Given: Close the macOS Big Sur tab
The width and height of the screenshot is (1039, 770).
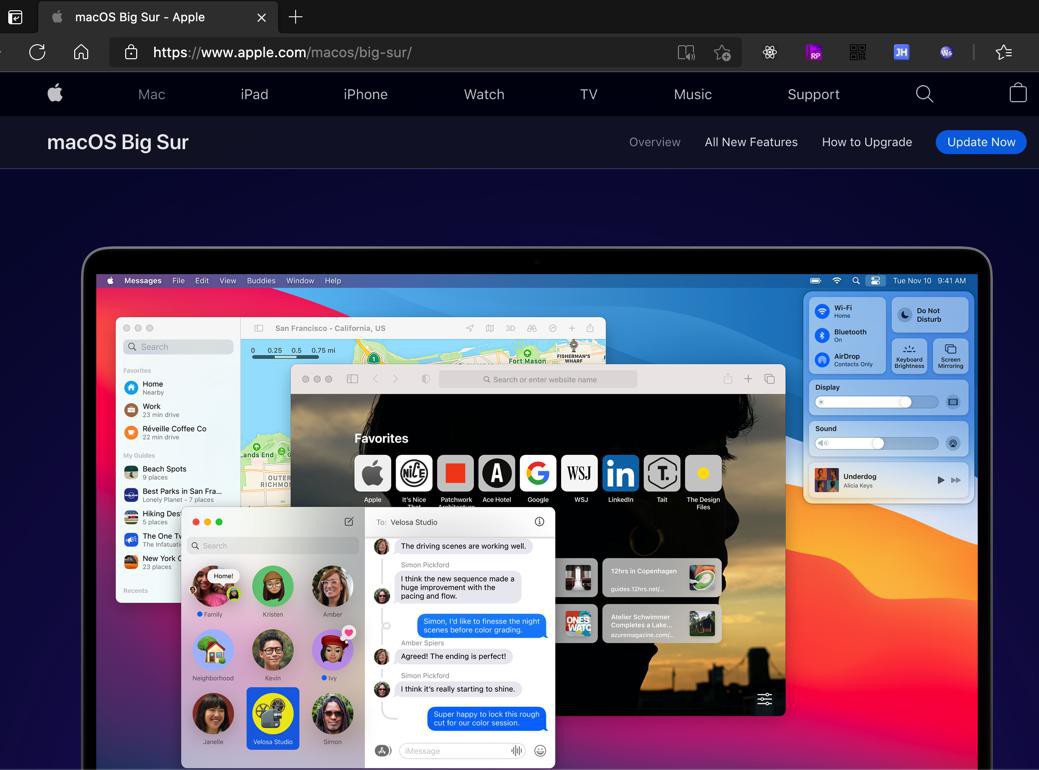Looking at the screenshot, I should click(262, 18).
